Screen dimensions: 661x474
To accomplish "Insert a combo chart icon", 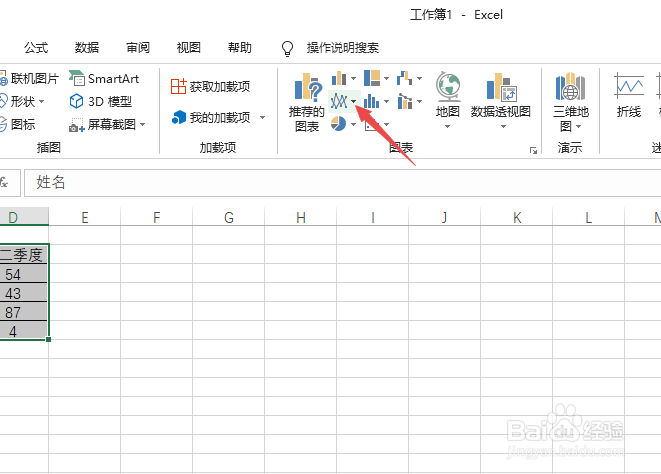I will click(x=405, y=101).
